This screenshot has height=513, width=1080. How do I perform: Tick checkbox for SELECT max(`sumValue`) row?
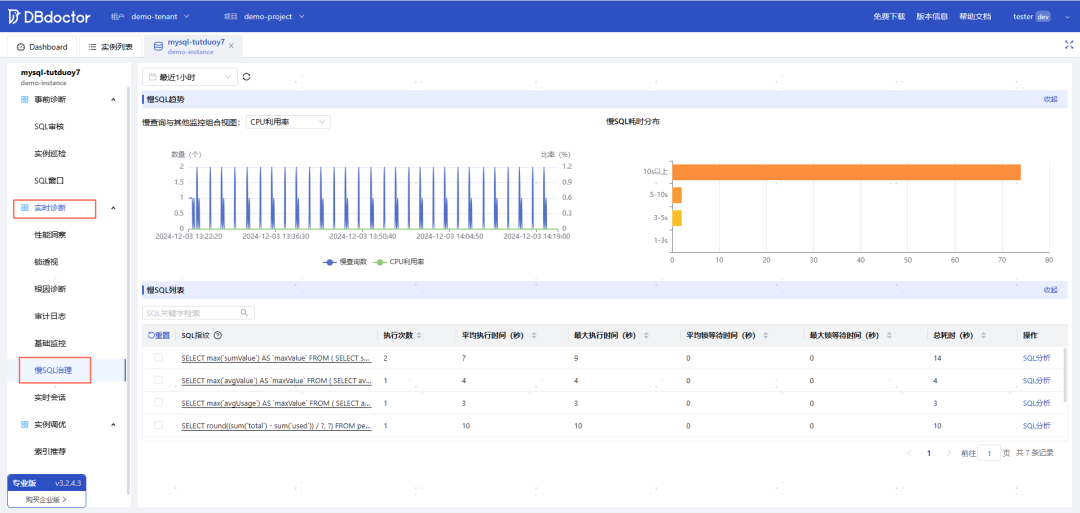click(158, 357)
